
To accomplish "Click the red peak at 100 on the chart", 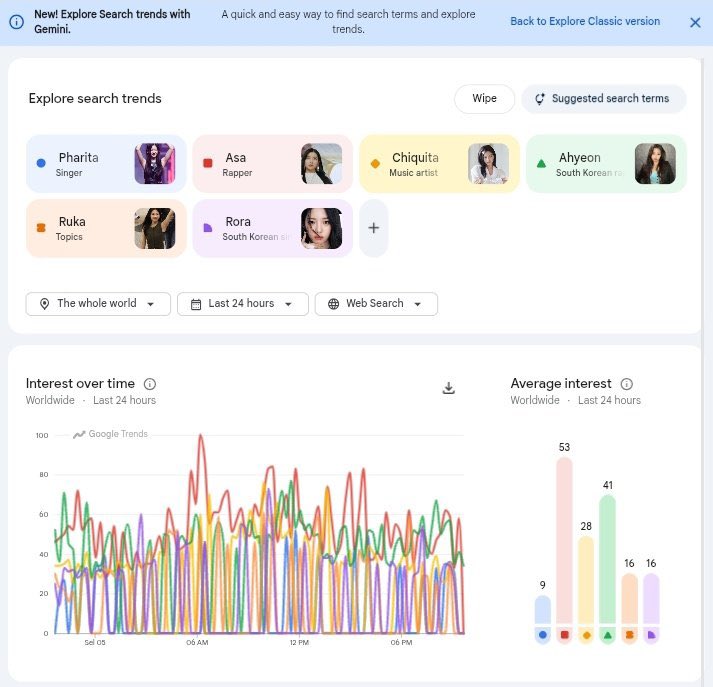I will [201, 436].
